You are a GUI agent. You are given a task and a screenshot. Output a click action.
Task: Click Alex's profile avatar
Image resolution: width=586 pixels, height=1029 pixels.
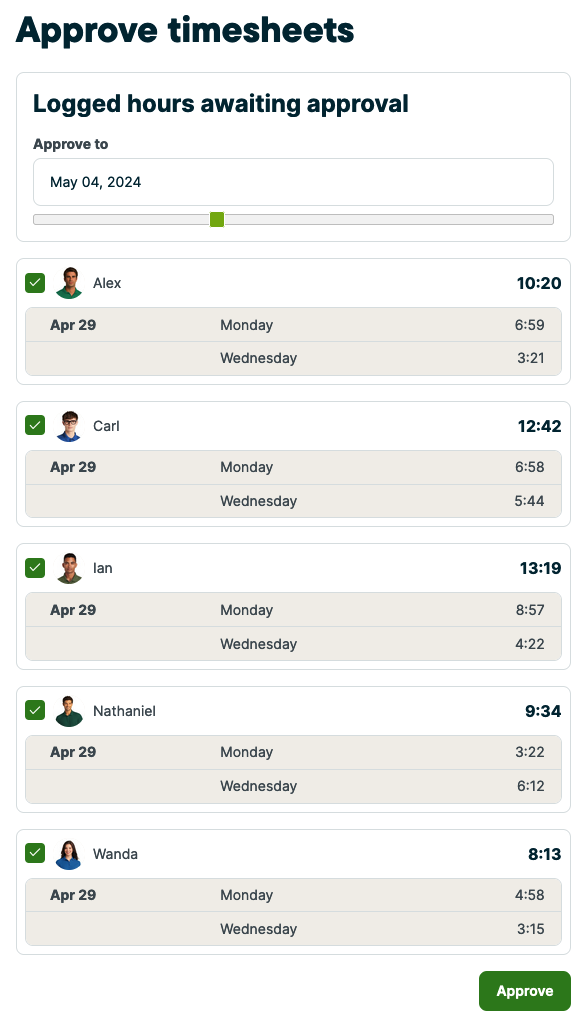point(69,283)
